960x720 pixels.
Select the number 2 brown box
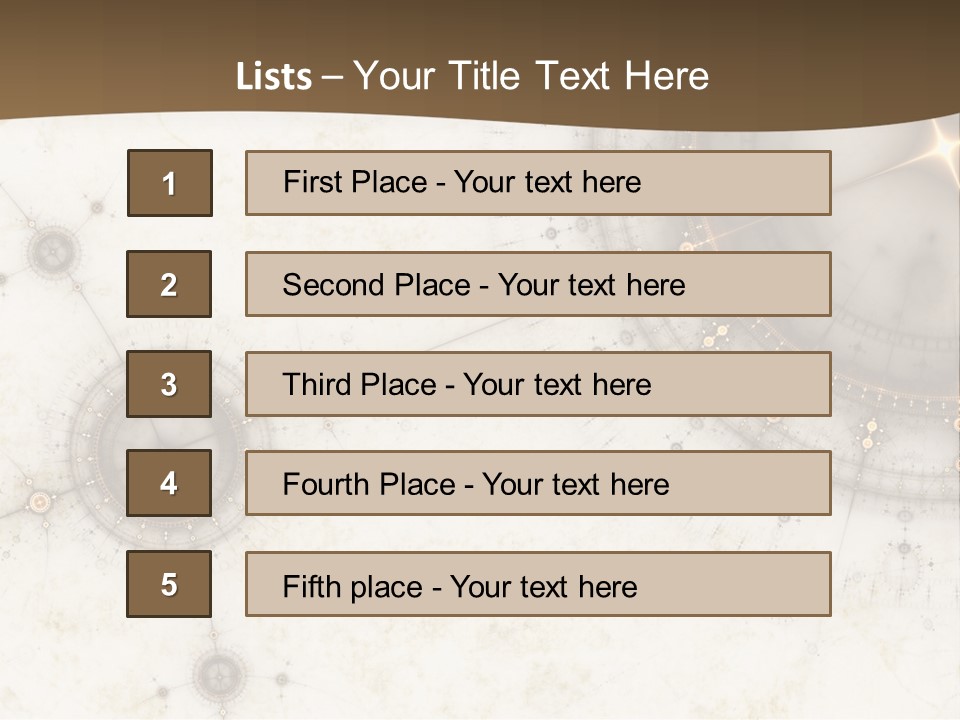click(x=169, y=284)
